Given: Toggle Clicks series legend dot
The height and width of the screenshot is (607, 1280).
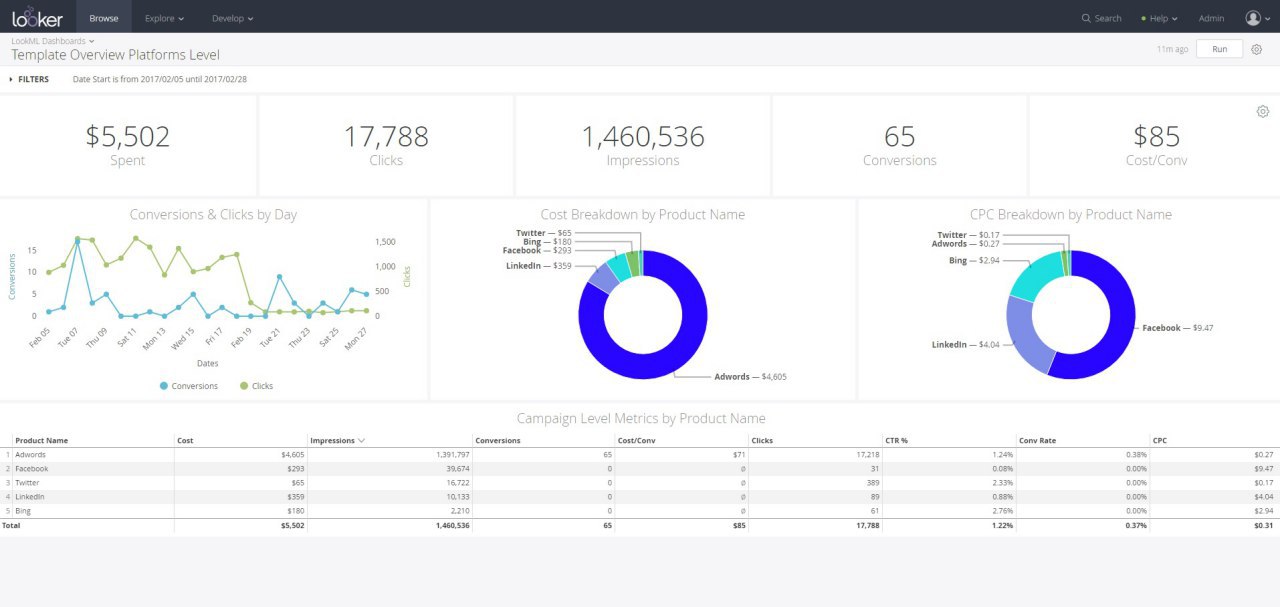Looking at the screenshot, I should (x=244, y=386).
